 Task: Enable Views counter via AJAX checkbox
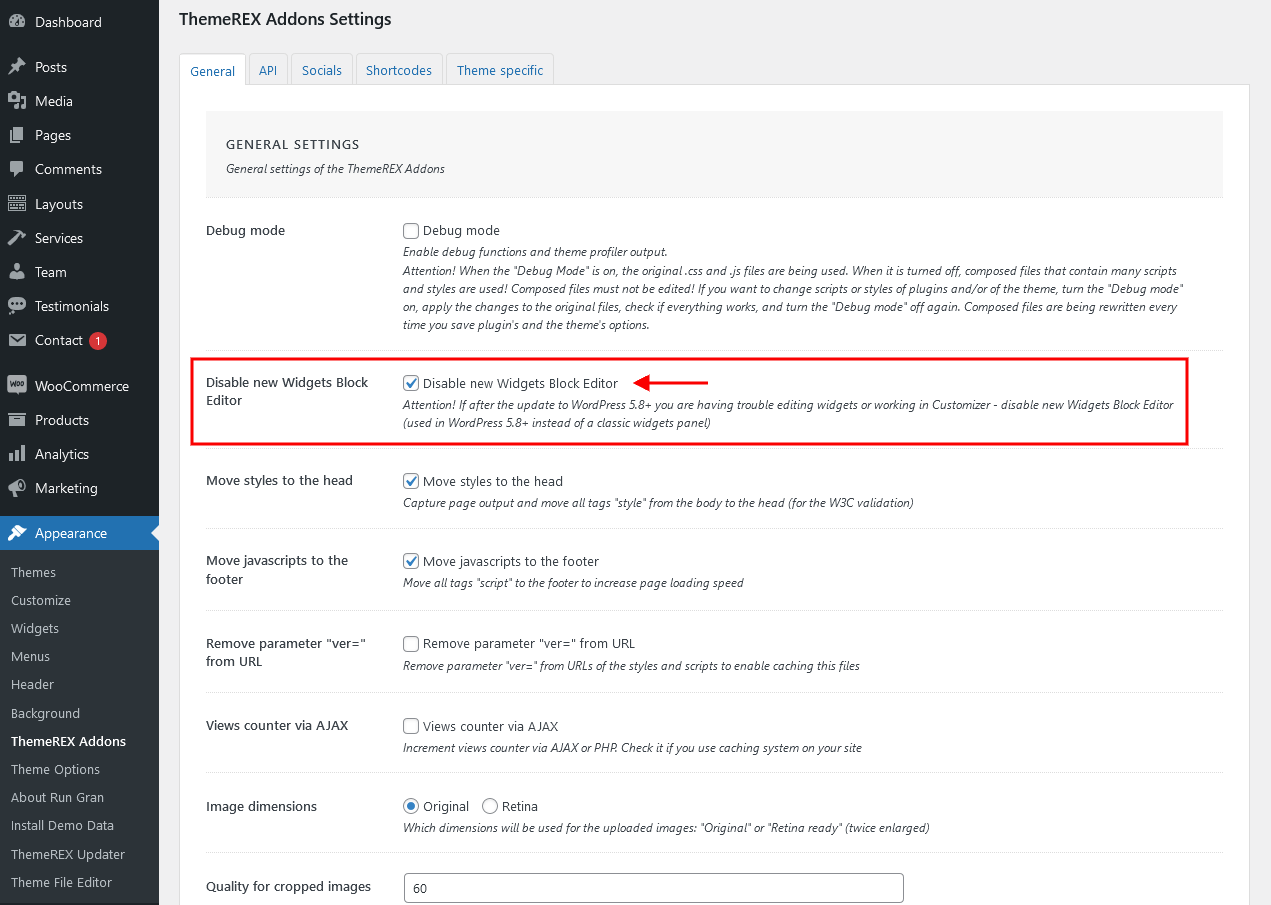411,726
